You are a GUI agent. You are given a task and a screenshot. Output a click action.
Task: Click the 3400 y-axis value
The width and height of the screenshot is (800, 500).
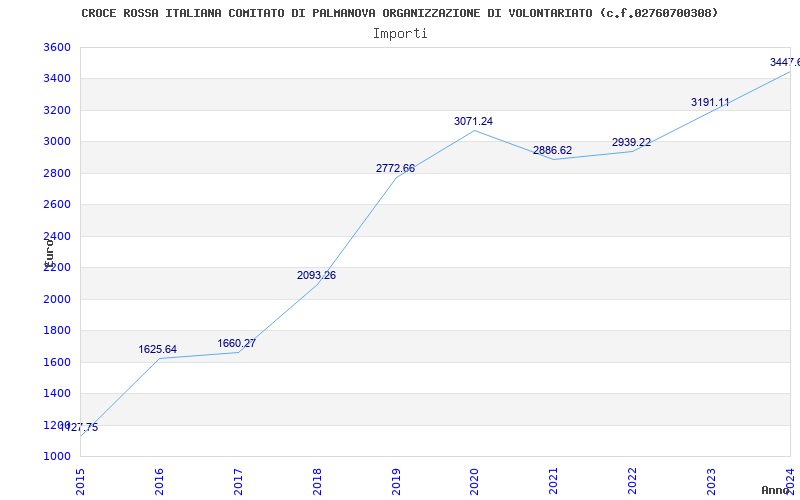tap(57, 79)
